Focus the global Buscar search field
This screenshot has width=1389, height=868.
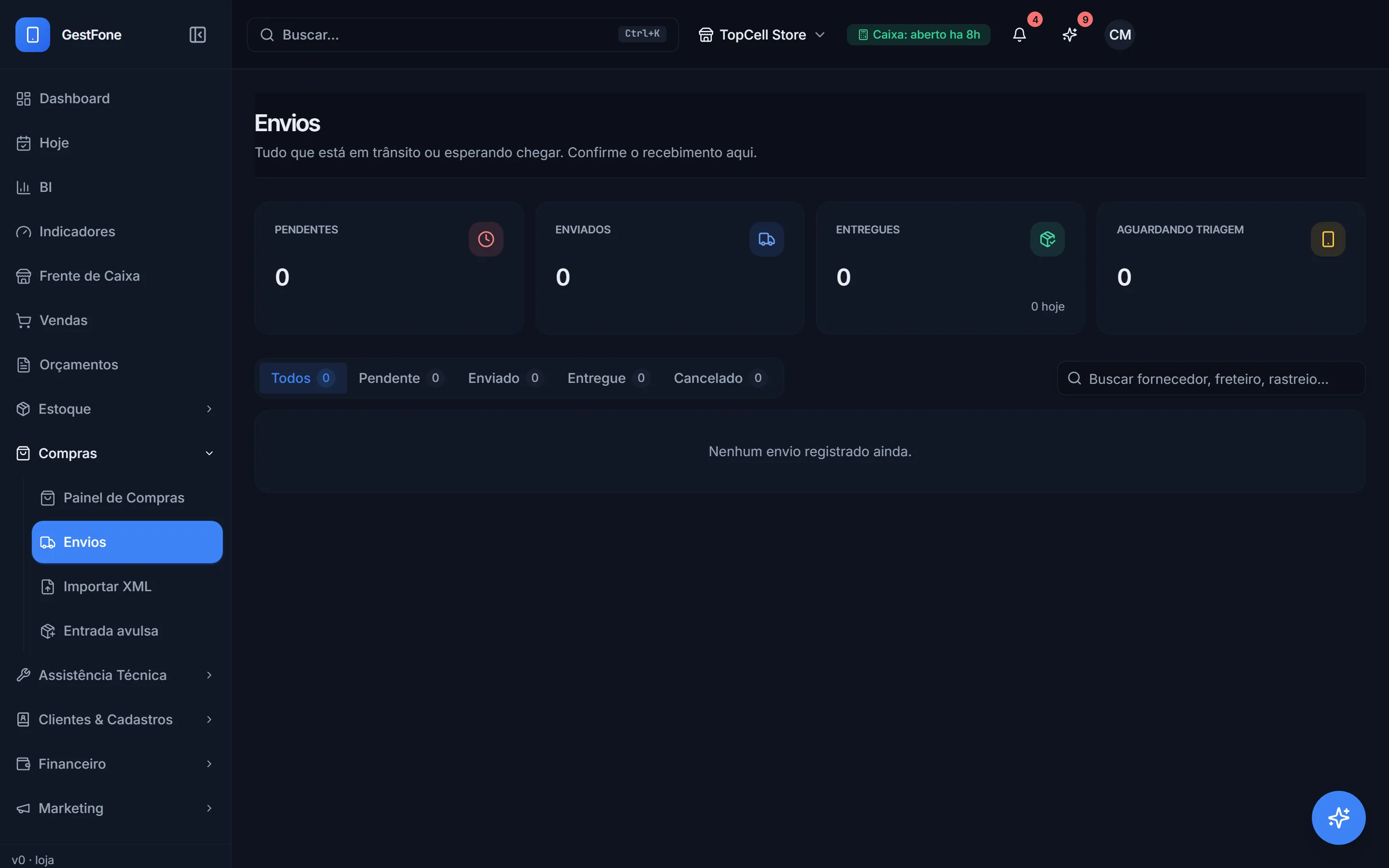(x=463, y=34)
